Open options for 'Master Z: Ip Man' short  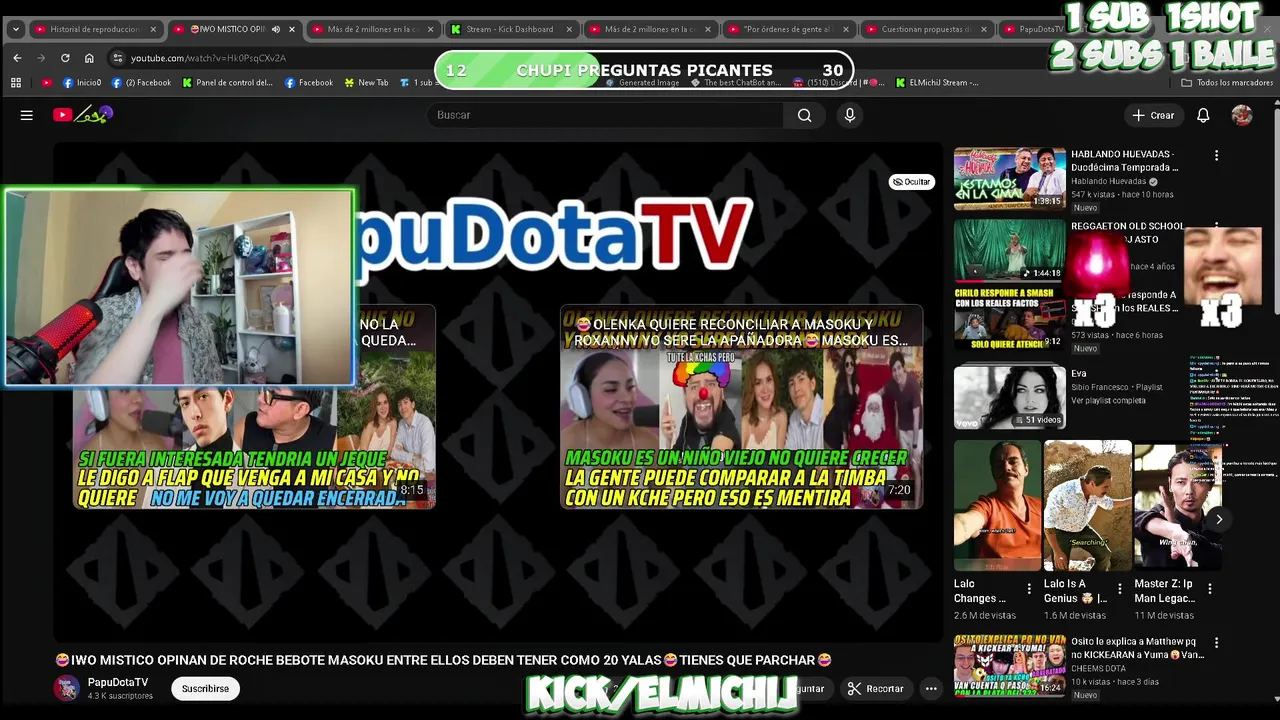(1209, 589)
